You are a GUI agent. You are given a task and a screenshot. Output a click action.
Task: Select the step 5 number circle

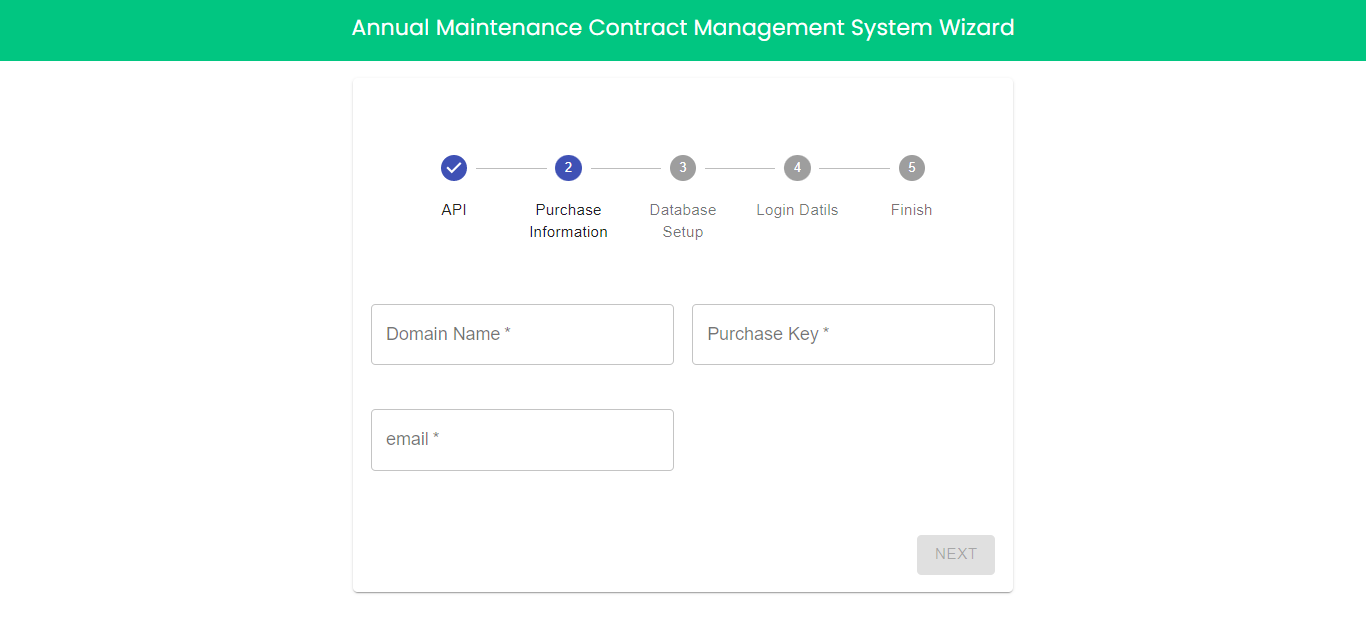pyautogui.click(x=911, y=168)
